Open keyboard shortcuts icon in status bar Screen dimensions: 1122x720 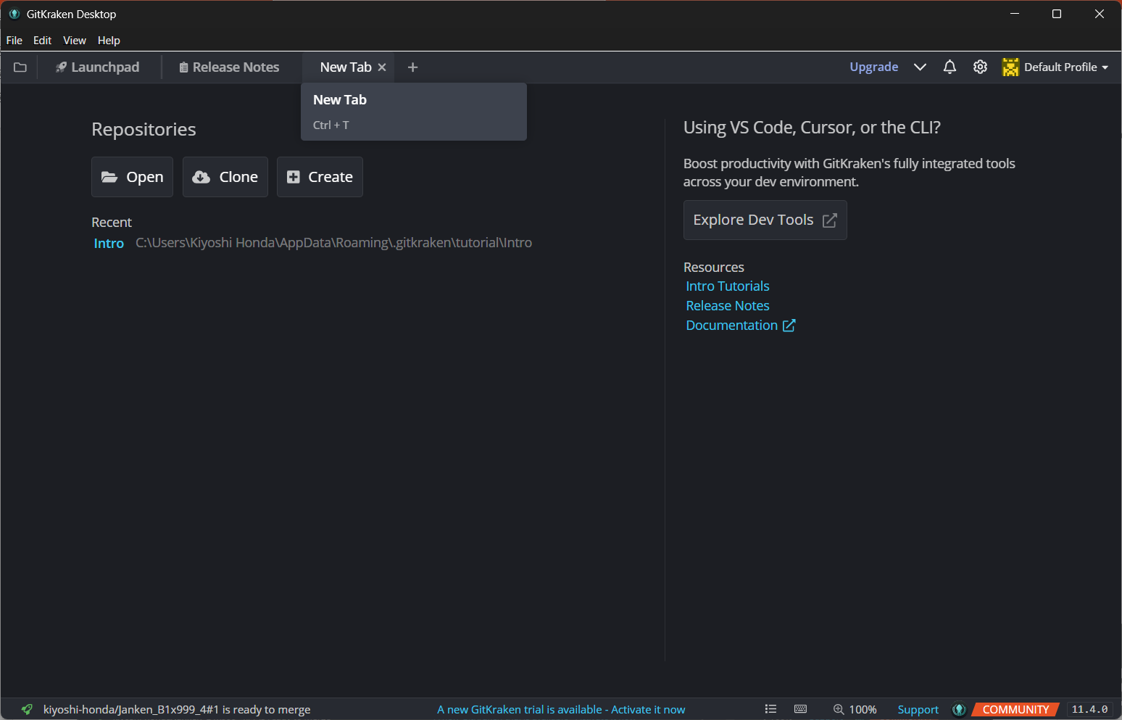[800, 709]
